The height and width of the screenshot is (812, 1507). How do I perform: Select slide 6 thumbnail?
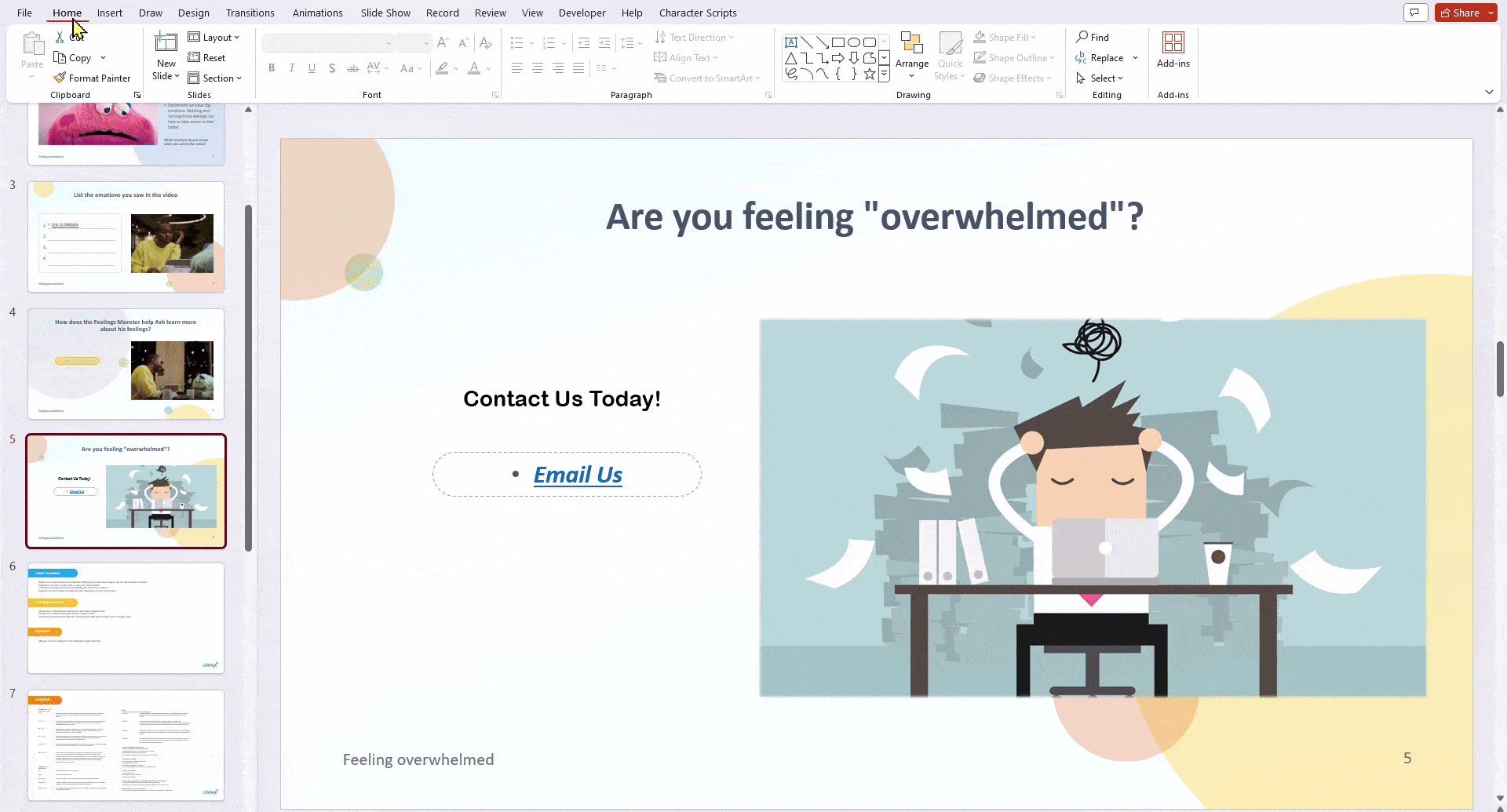(x=126, y=618)
